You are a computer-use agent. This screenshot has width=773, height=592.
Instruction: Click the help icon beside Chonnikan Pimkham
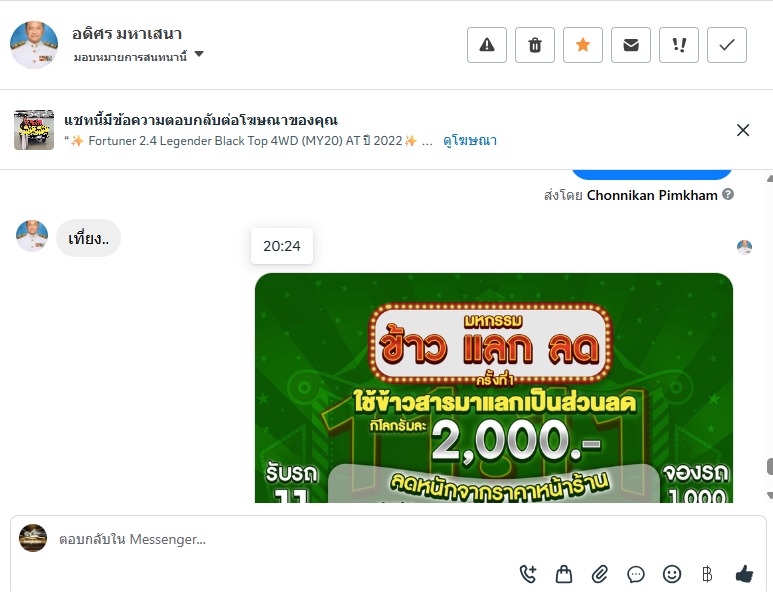click(x=728, y=194)
